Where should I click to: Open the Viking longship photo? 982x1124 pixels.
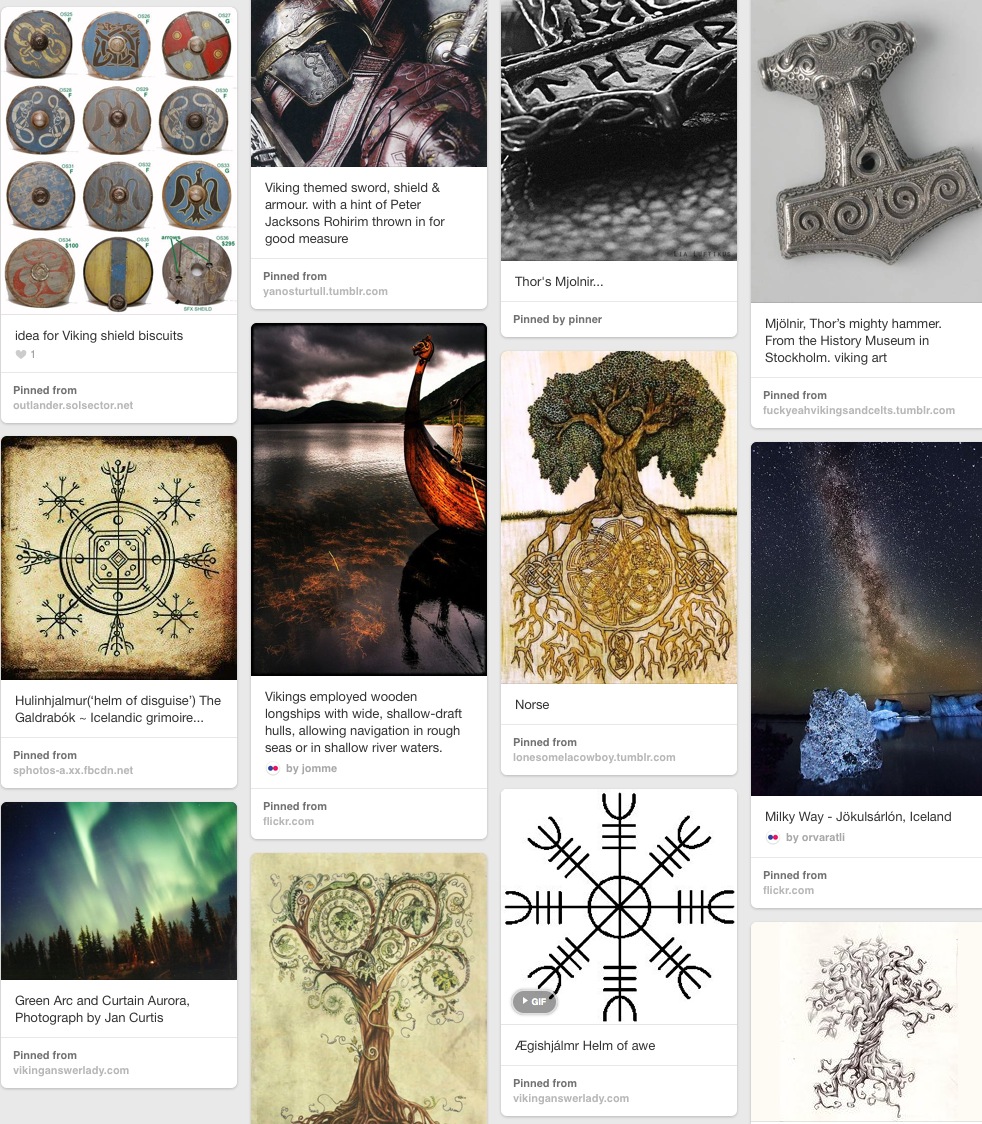368,499
